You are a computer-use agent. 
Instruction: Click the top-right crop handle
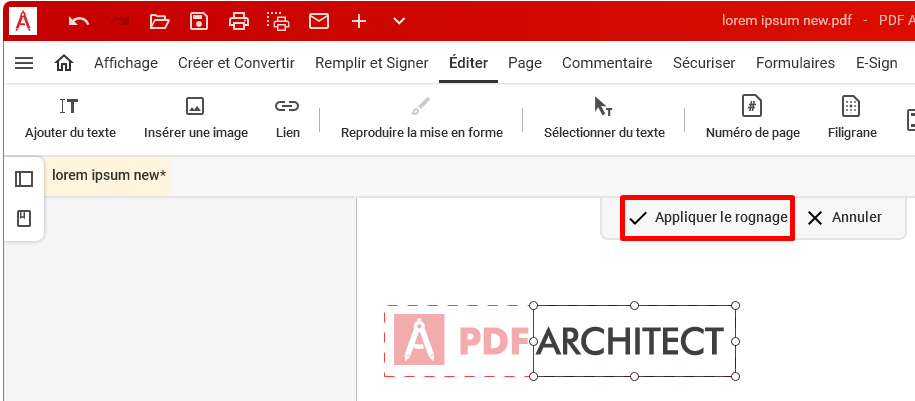tap(735, 305)
